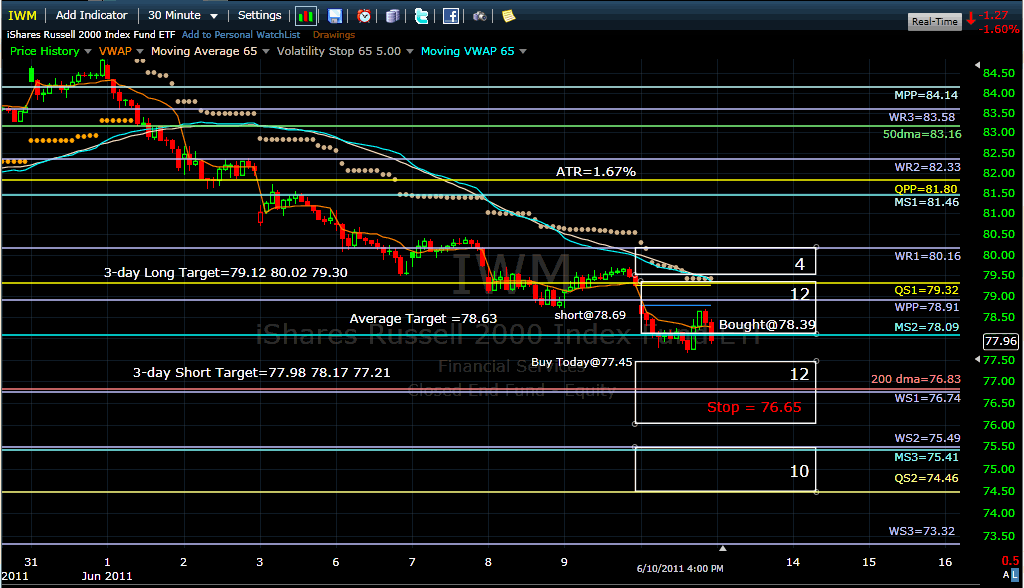Click the 'WS3=73.32' support label
Viewport: 1024px width, 588px height.
(x=921, y=531)
